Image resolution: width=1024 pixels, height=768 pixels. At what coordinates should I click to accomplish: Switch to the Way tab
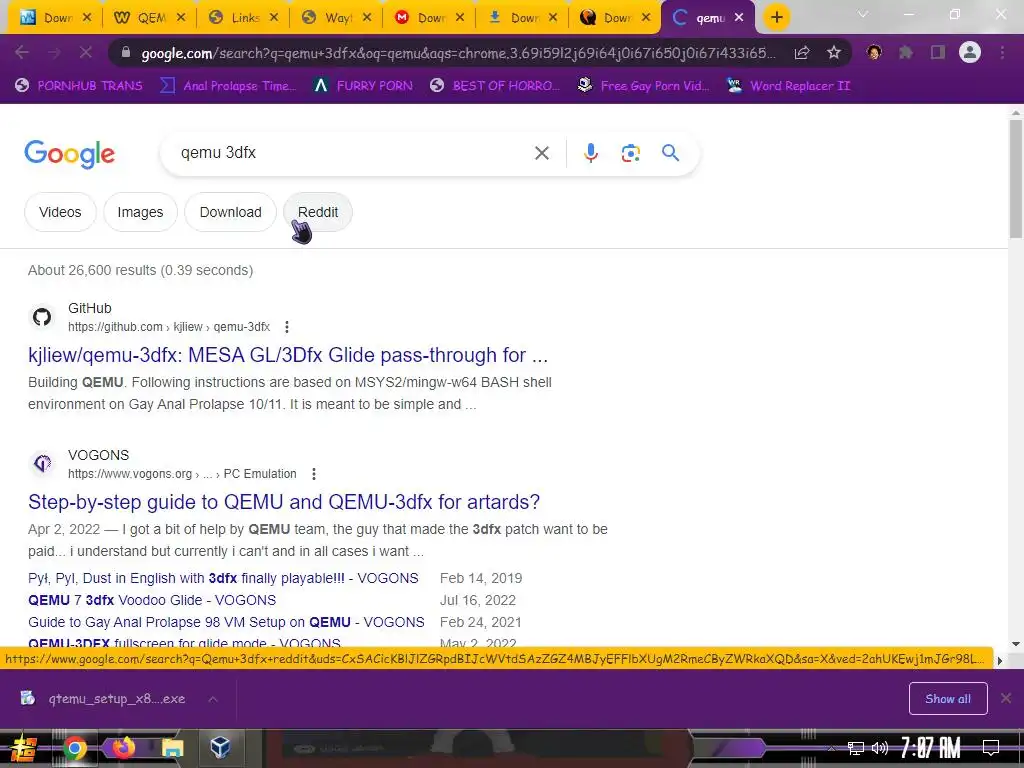click(336, 18)
